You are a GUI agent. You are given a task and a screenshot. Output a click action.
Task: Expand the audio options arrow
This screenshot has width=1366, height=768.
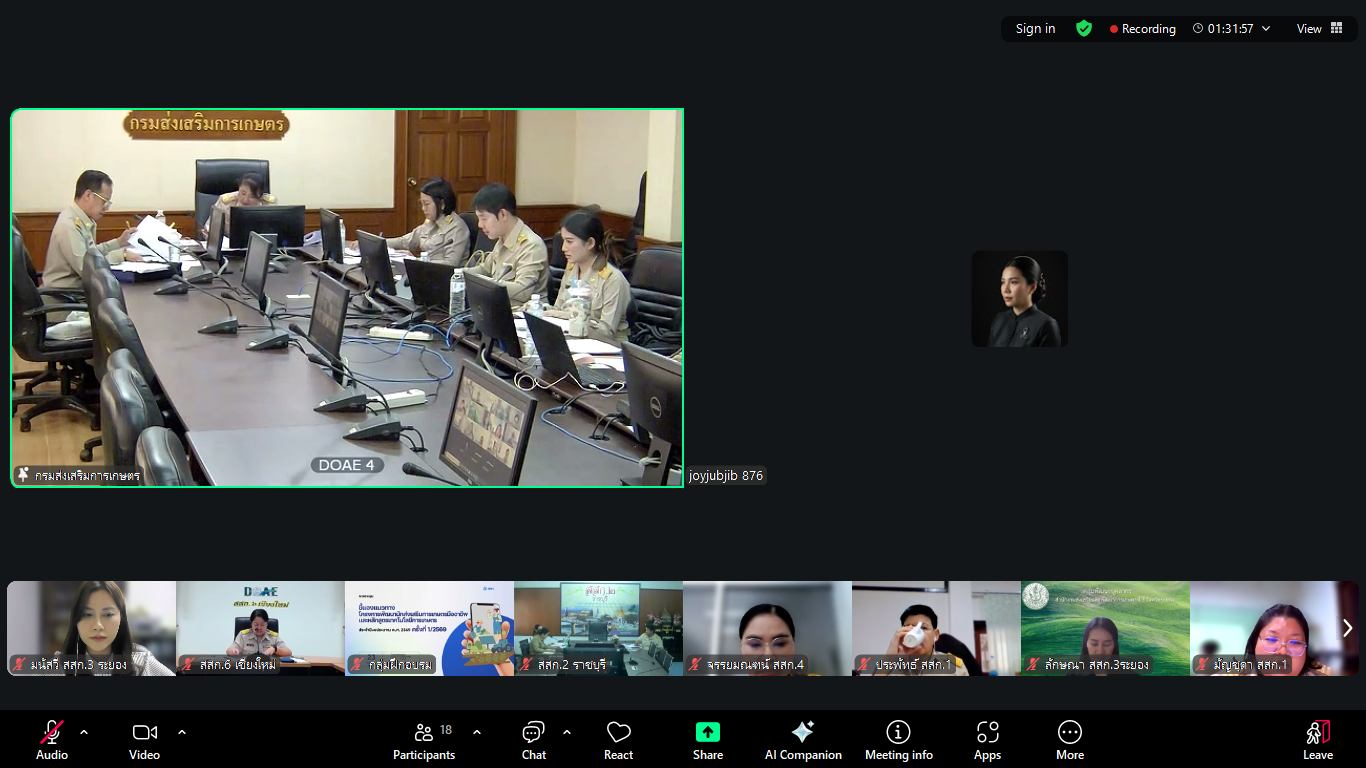[x=84, y=732]
